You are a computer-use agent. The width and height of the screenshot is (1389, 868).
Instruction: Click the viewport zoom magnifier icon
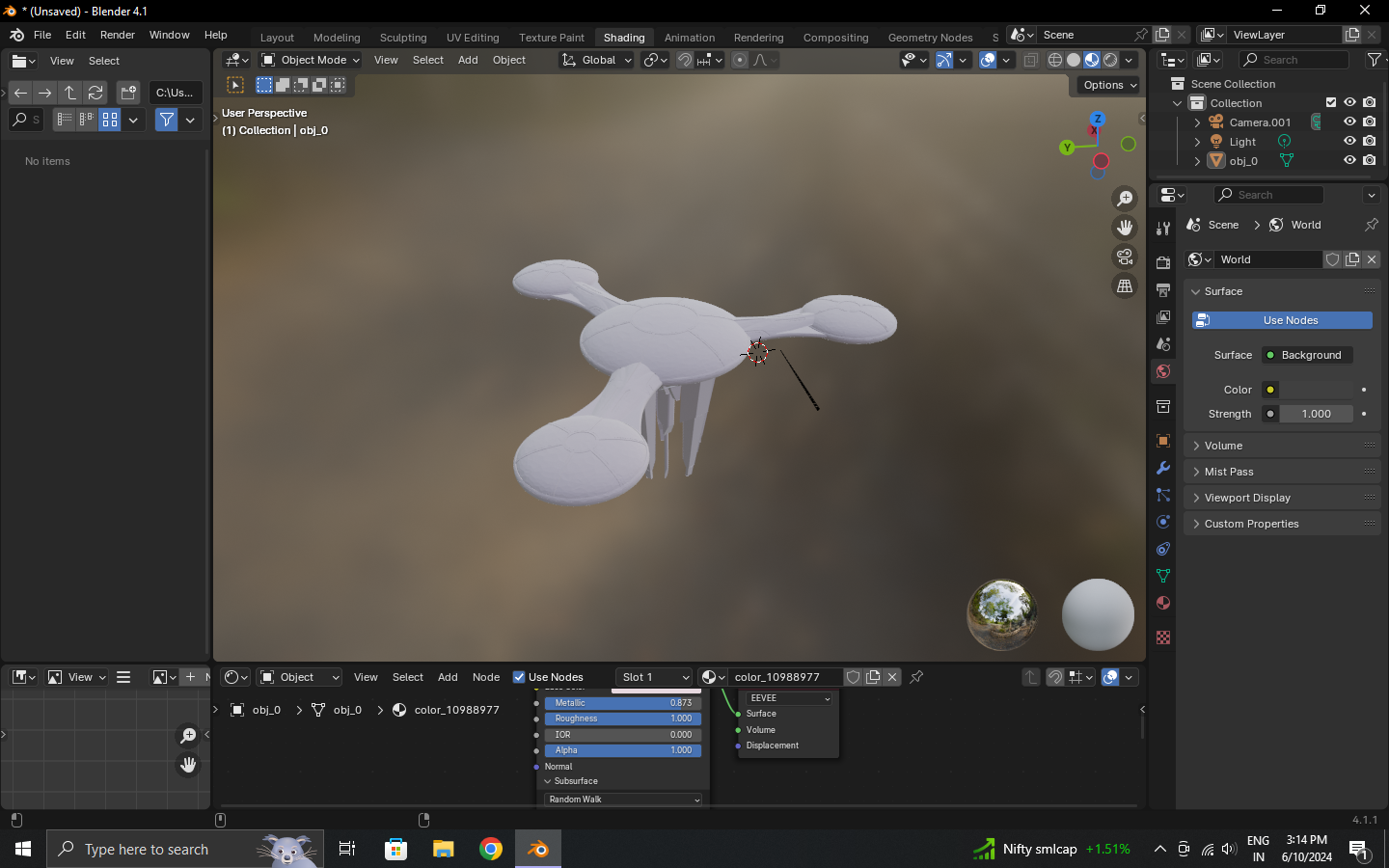click(x=1125, y=199)
